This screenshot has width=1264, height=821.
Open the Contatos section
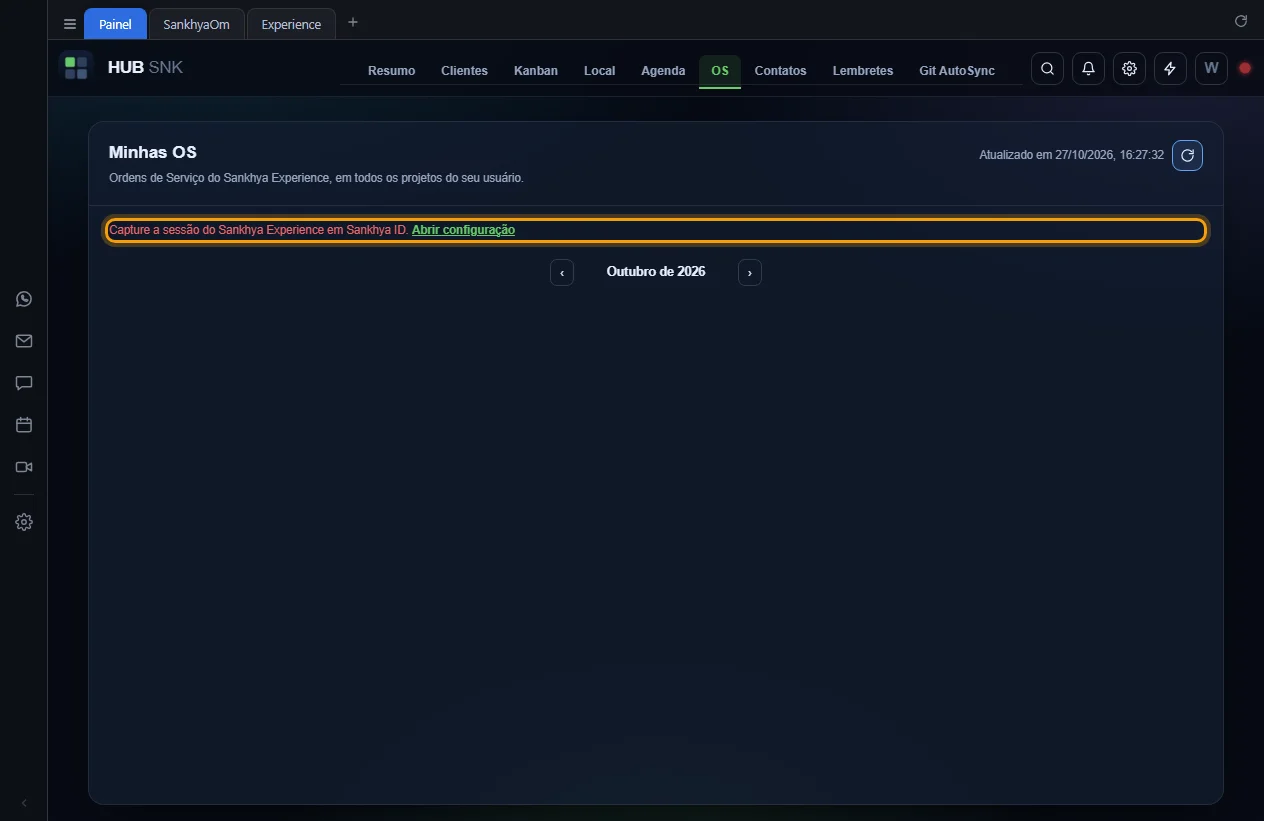(780, 70)
